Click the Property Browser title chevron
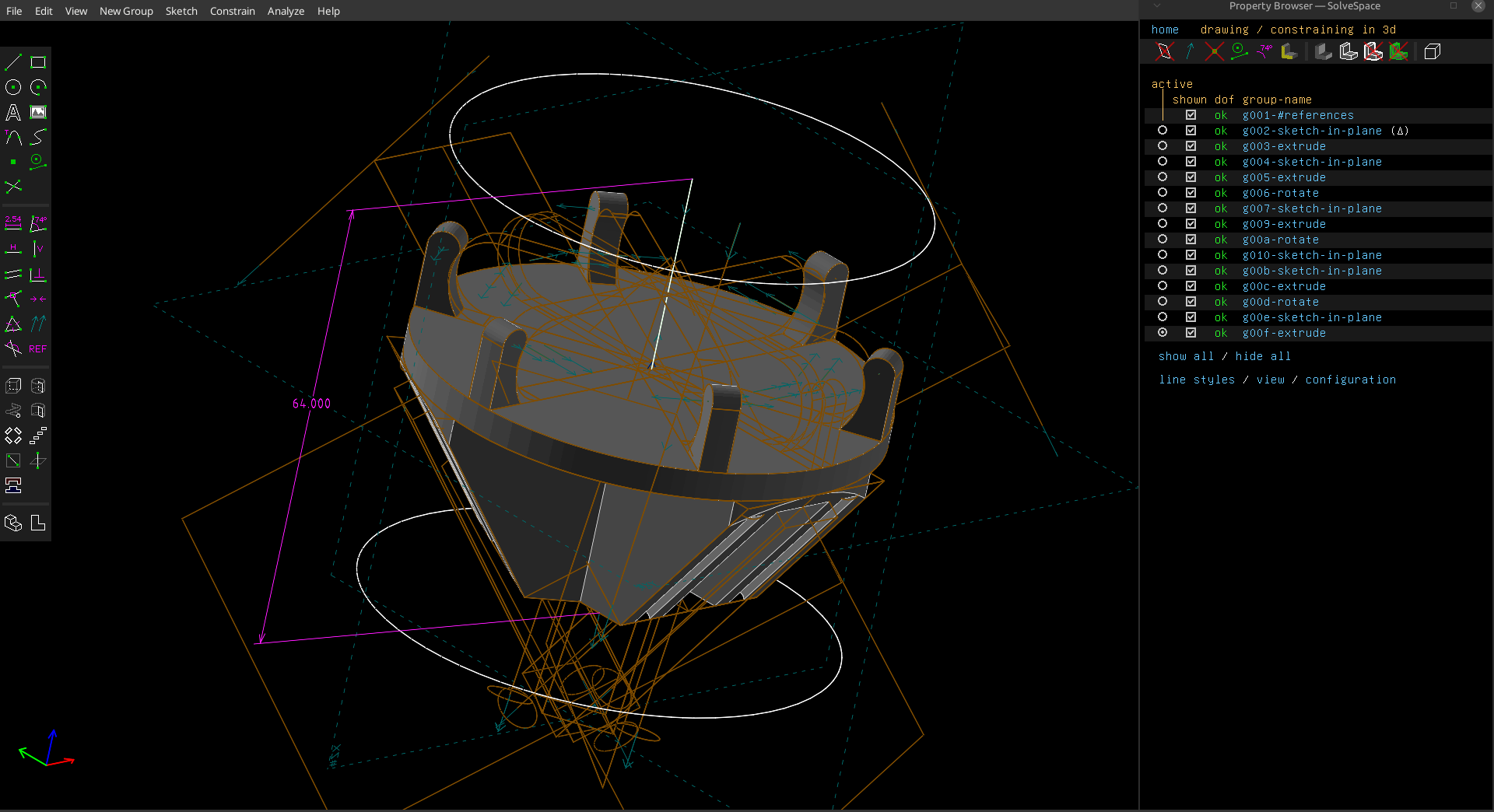The height and width of the screenshot is (812, 1494). [x=1157, y=6]
